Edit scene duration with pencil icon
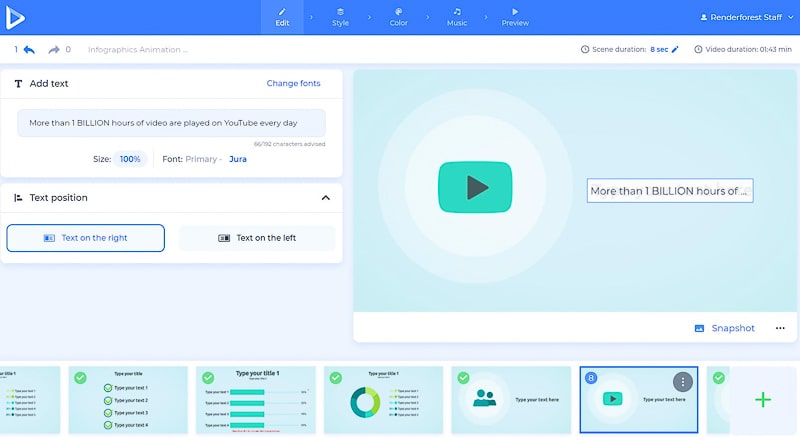 (x=675, y=49)
